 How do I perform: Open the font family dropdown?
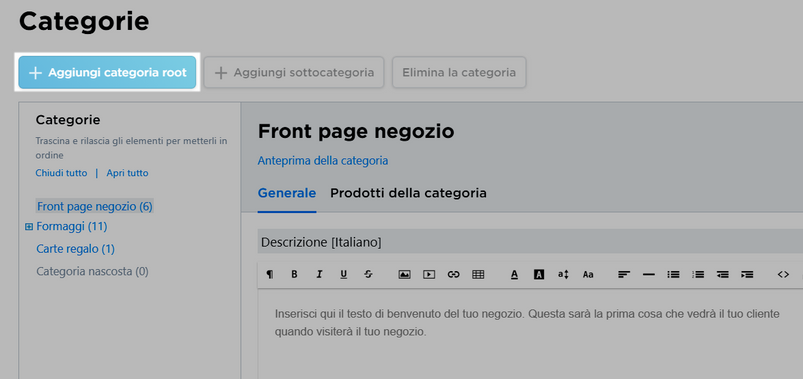(x=588, y=275)
